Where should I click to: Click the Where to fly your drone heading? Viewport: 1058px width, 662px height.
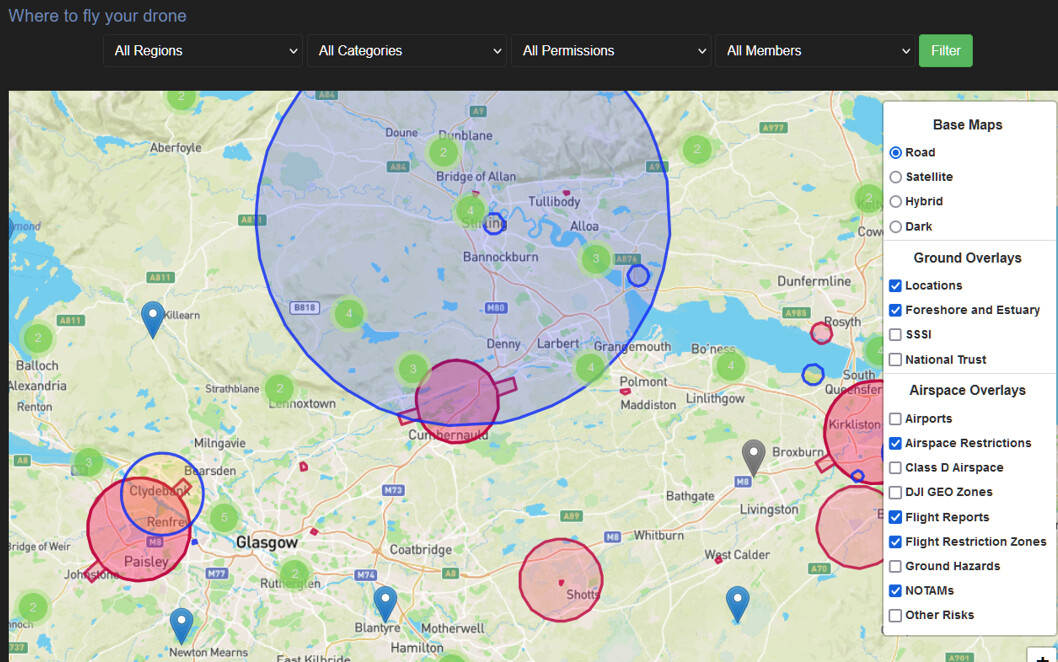click(97, 16)
